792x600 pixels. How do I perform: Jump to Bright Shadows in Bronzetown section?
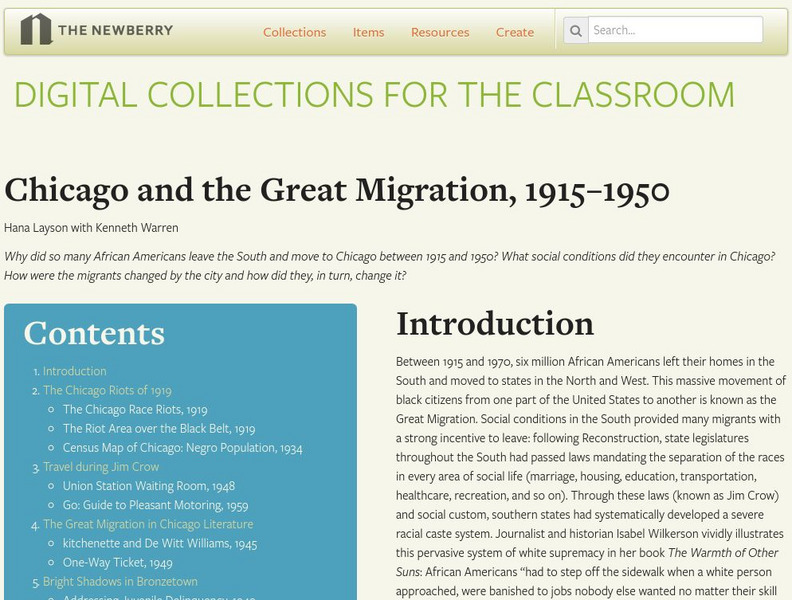point(120,582)
